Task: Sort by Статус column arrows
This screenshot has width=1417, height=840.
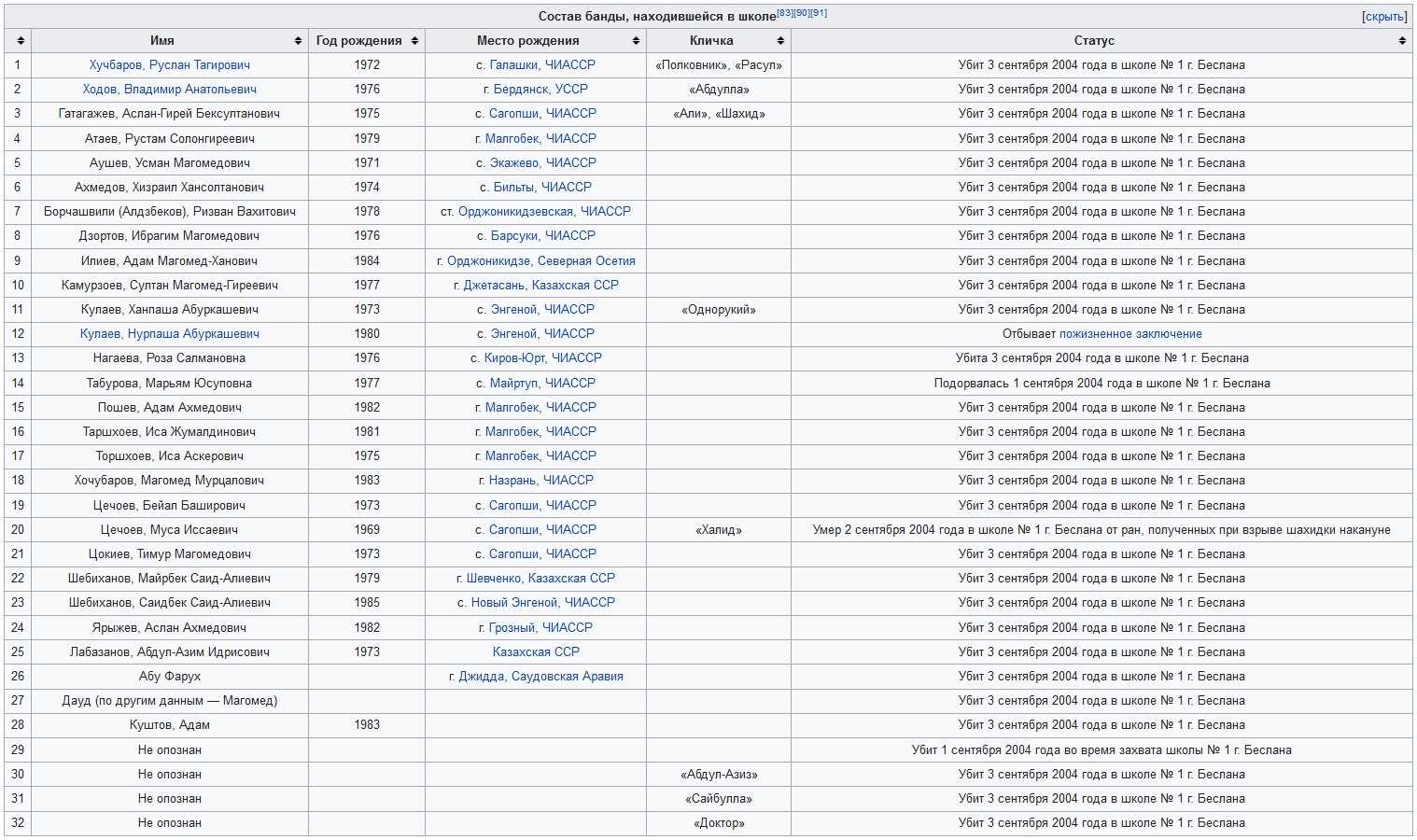Action: pos(1402,41)
